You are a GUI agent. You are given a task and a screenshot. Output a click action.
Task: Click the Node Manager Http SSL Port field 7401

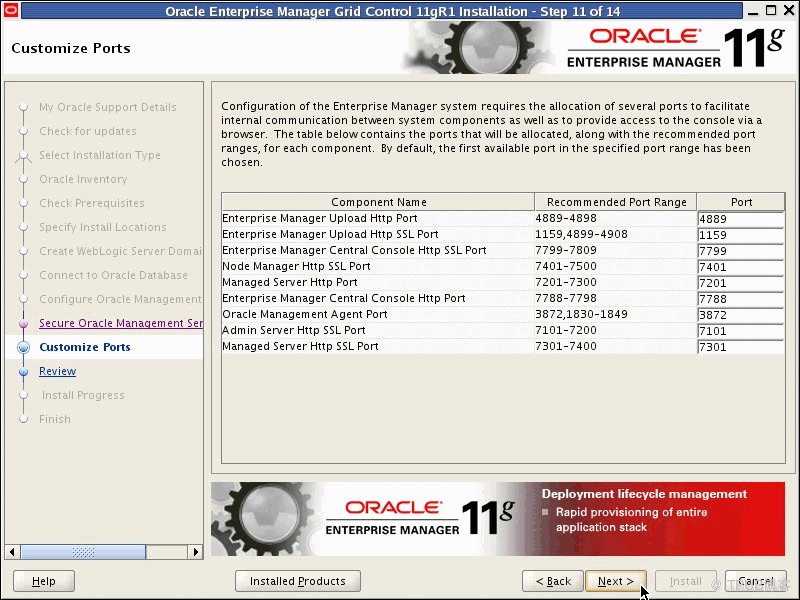[741, 267]
